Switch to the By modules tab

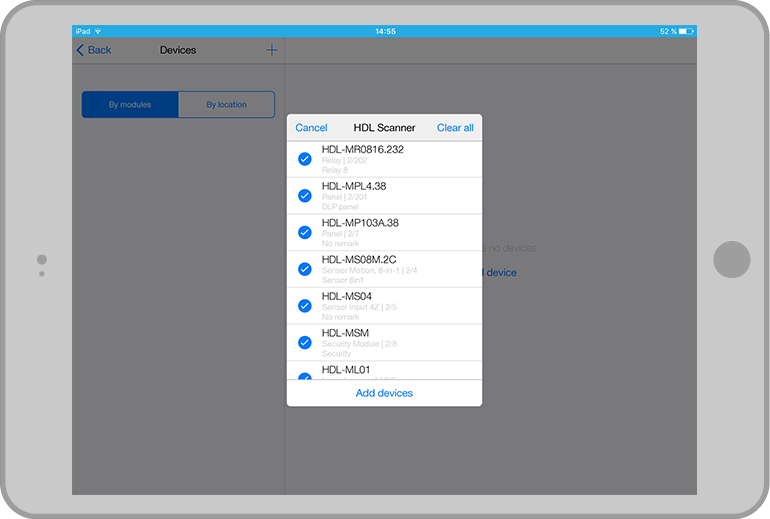tap(130, 105)
